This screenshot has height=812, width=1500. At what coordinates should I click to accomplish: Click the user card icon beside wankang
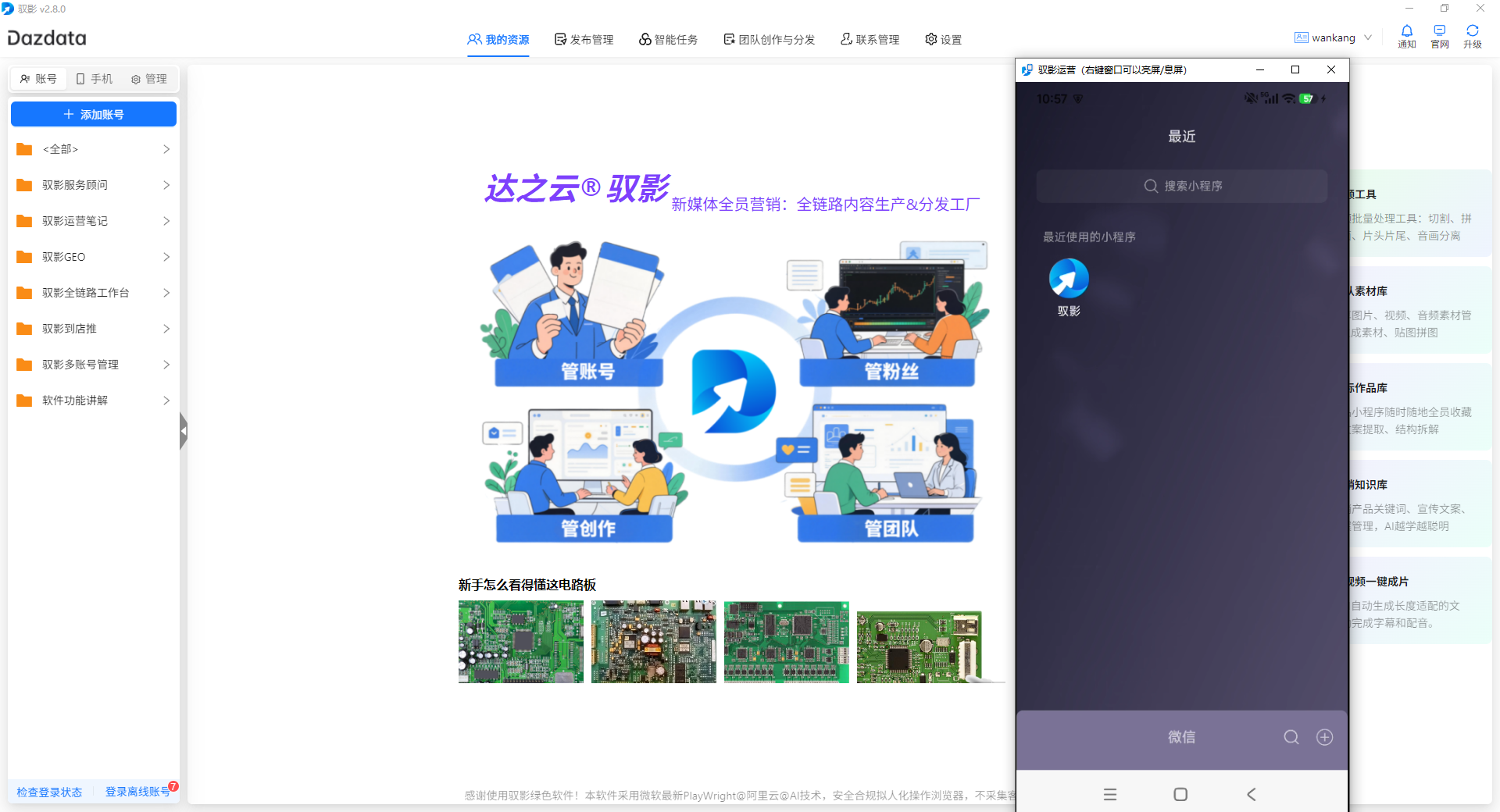point(1302,37)
